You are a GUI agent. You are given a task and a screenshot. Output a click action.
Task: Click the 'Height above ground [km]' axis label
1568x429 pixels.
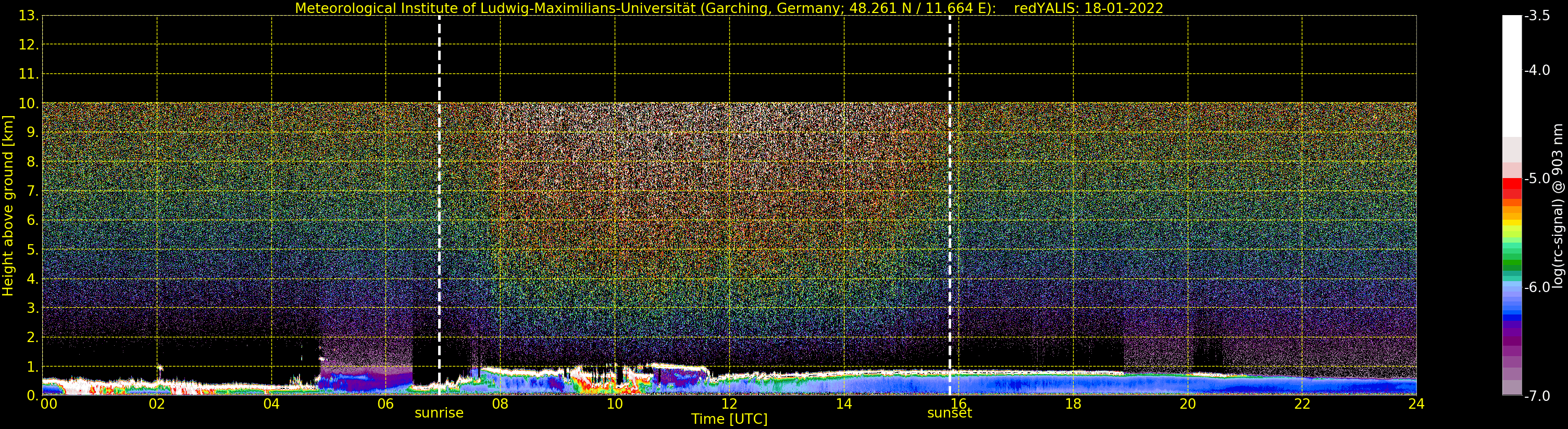point(8,206)
